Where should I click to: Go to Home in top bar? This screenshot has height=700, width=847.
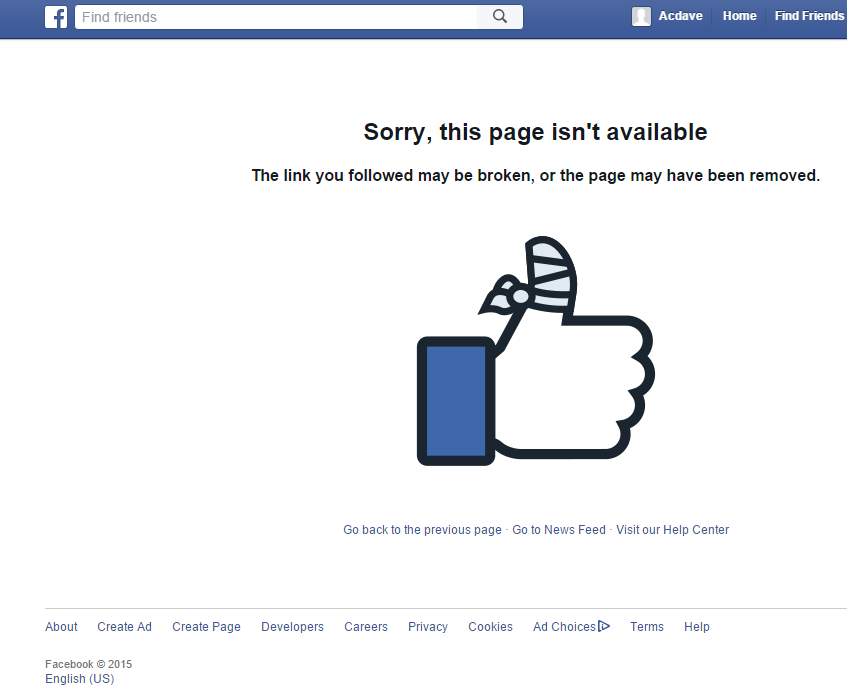[739, 16]
